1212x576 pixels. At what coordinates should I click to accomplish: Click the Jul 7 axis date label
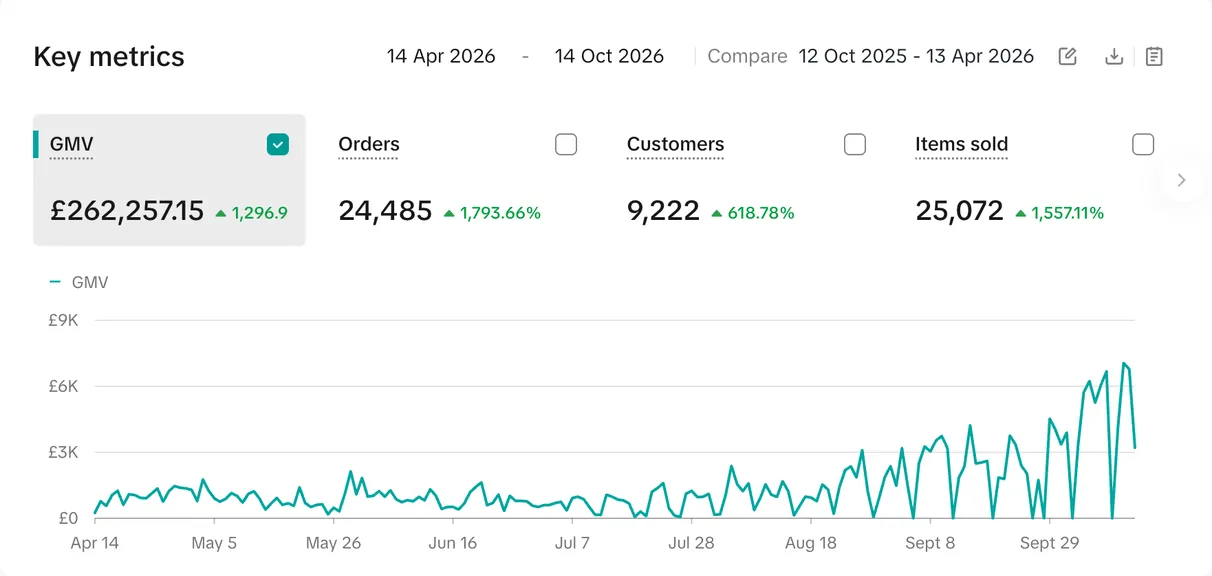click(572, 544)
